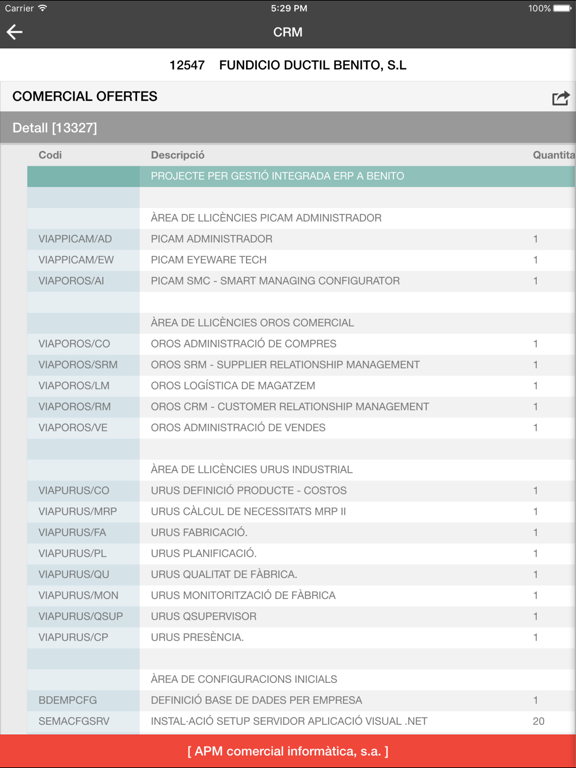
Task: Tap the 5:29 PM clock
Action: coord(289,8)
